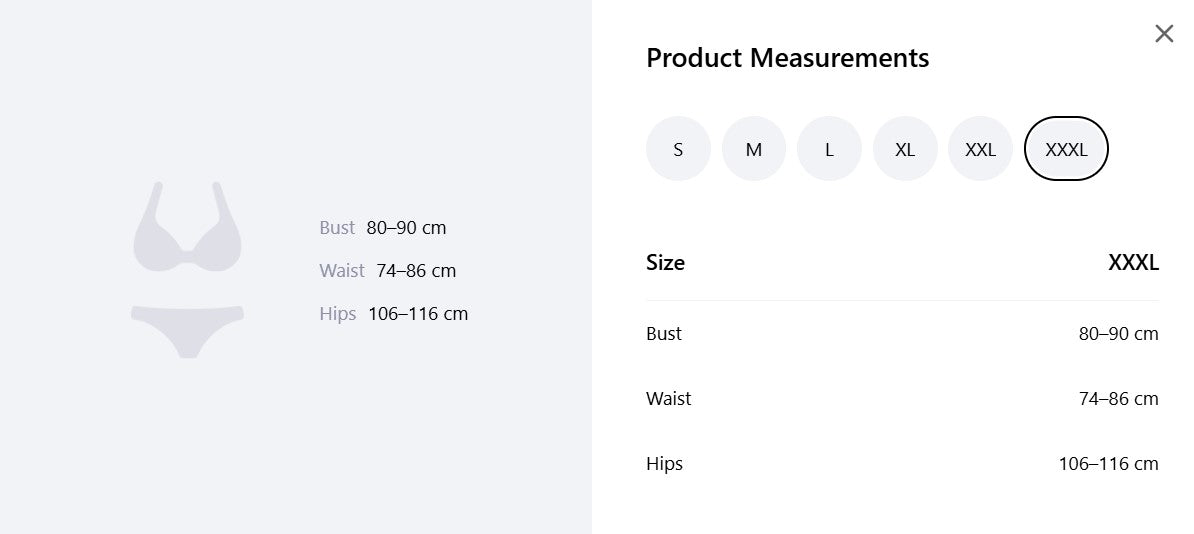Click 106–116 cm value in the table
The image size is (1194, 534).
coord(1109,464)
